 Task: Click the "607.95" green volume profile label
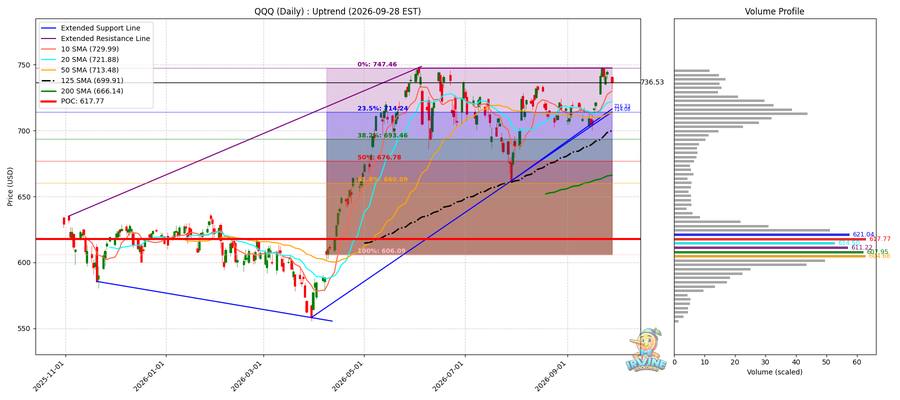pos(878,252)
